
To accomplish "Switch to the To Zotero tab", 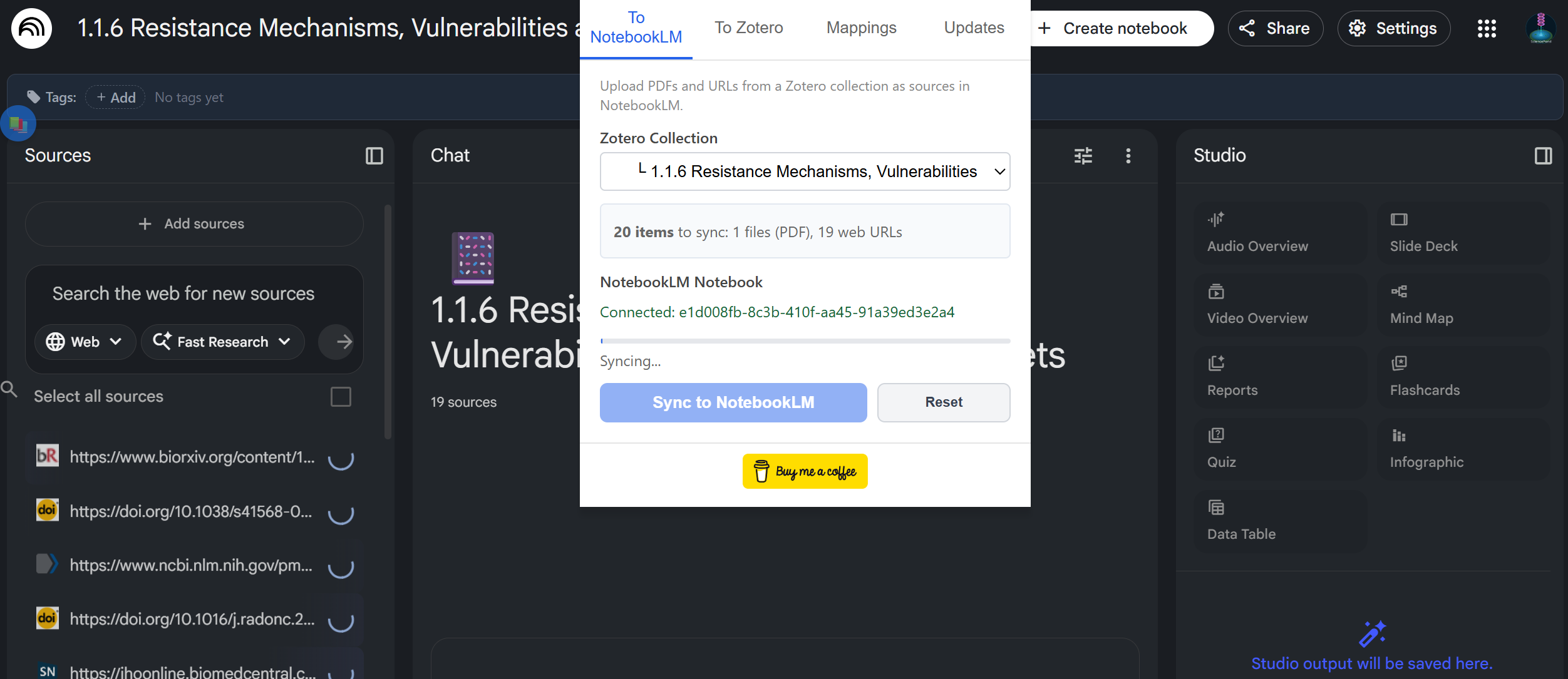I will click(748, 28).
